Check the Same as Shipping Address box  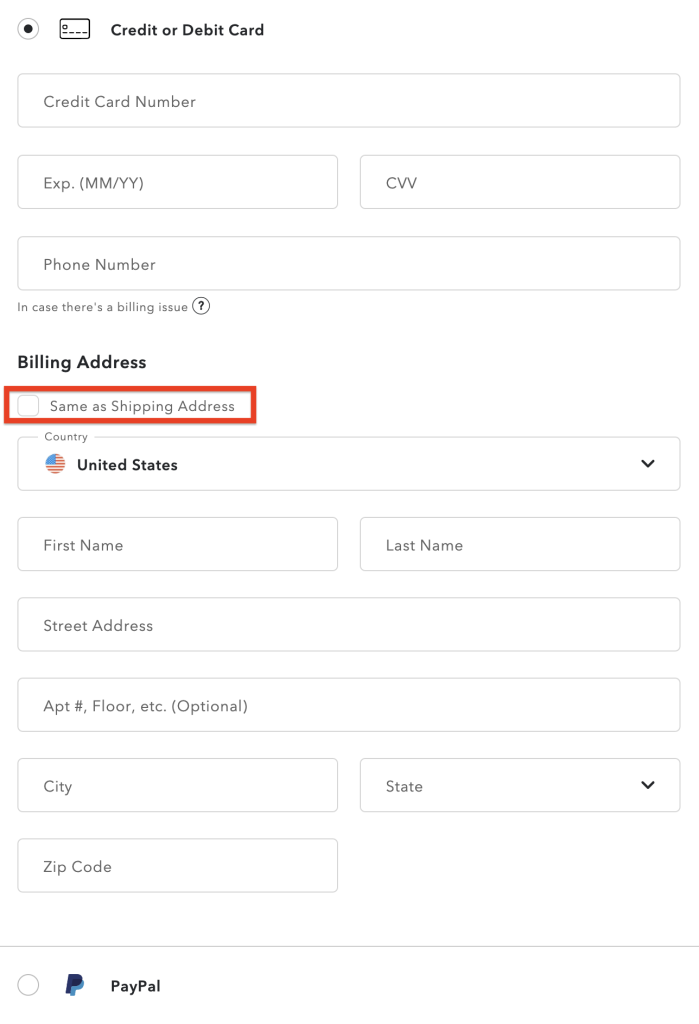(x=29, y=406)
